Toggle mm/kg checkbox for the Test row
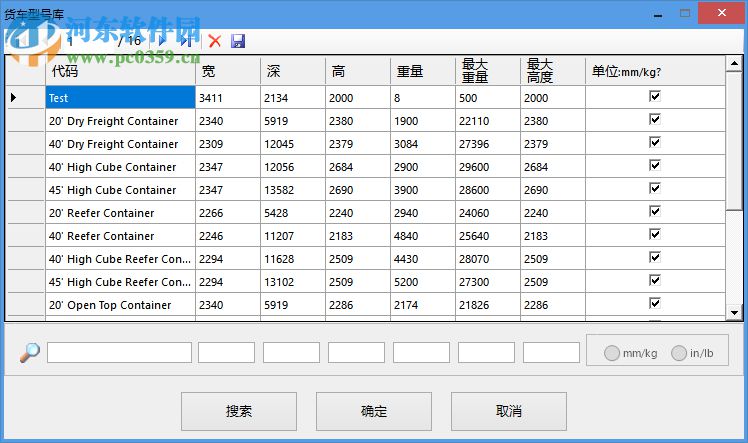The width and height of the screenshot is (748, 443). pyautogui.click(x=655, y=96)
